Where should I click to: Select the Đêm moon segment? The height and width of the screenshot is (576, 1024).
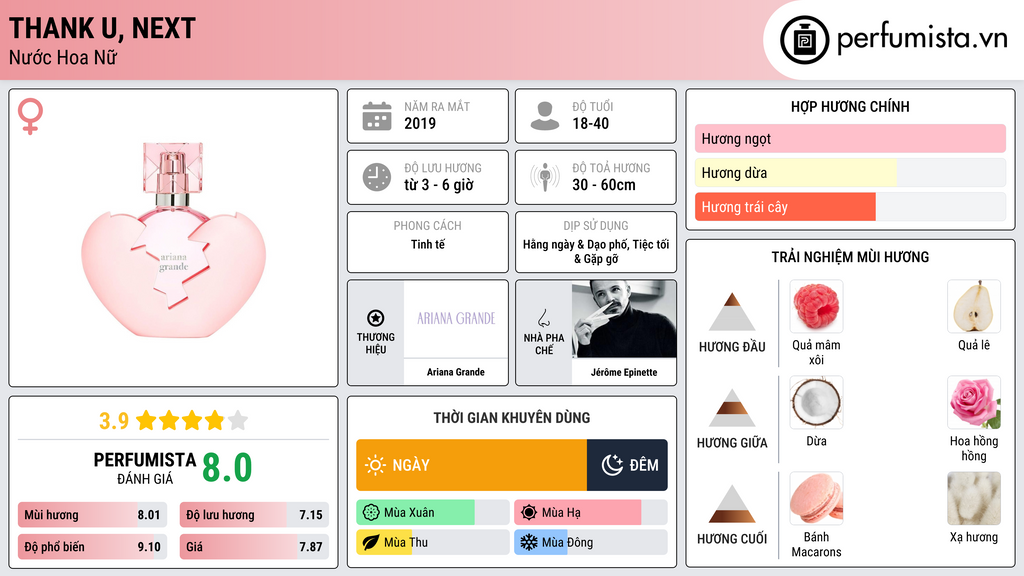627,465
